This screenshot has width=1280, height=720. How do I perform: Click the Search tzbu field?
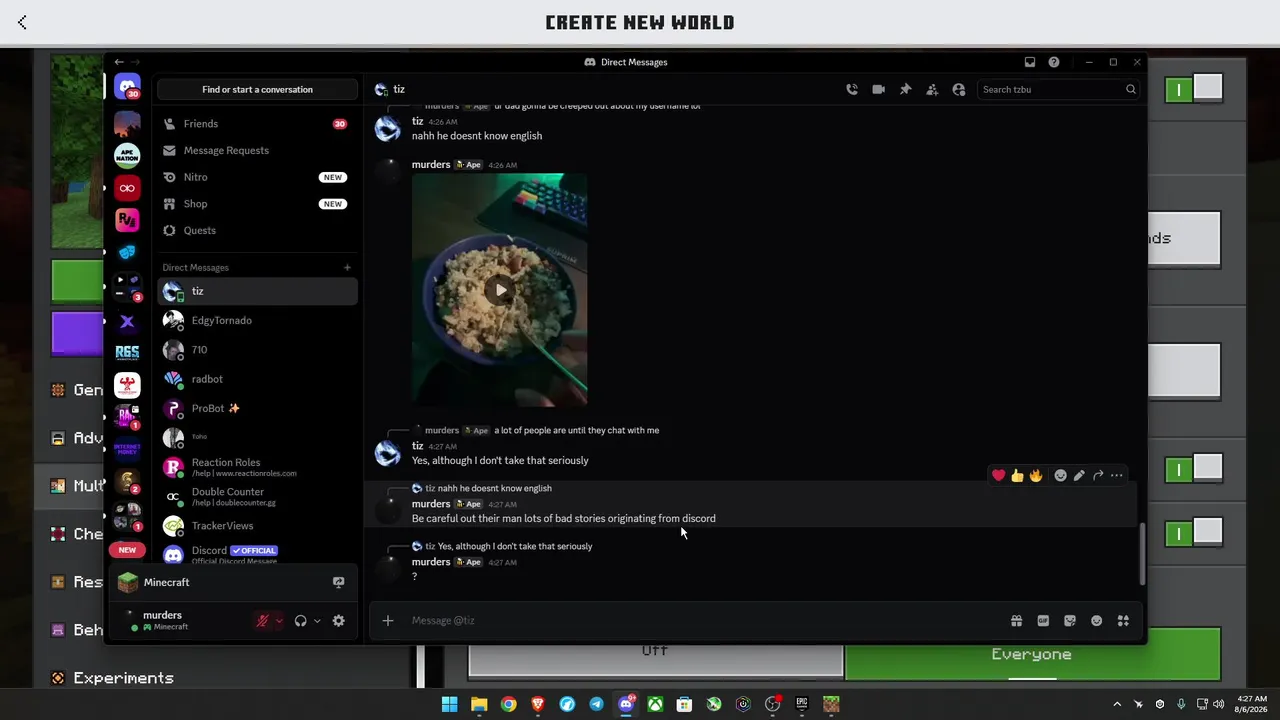1058,89
